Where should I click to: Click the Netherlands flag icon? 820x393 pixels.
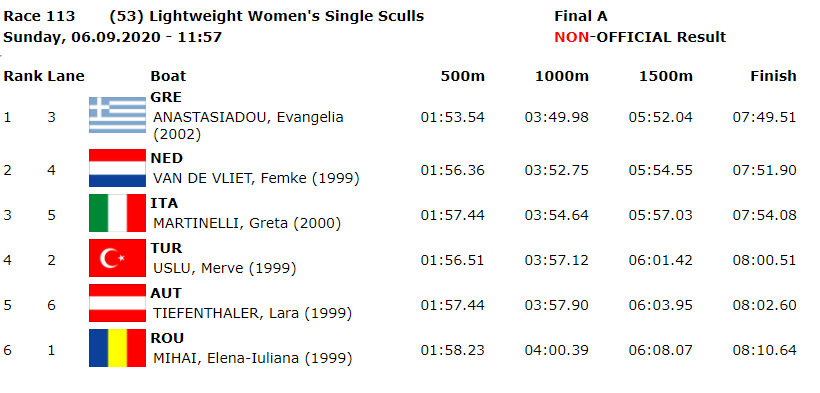(117, 168)
